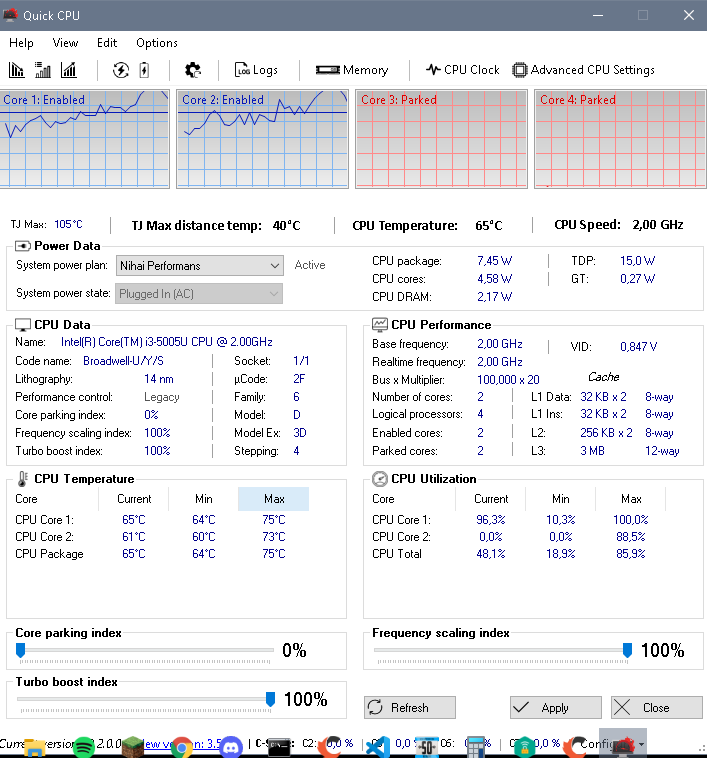Click the Max column header in CPU Utilization
The width and height of the screenshot is (707, 758).
click(631, 499)
